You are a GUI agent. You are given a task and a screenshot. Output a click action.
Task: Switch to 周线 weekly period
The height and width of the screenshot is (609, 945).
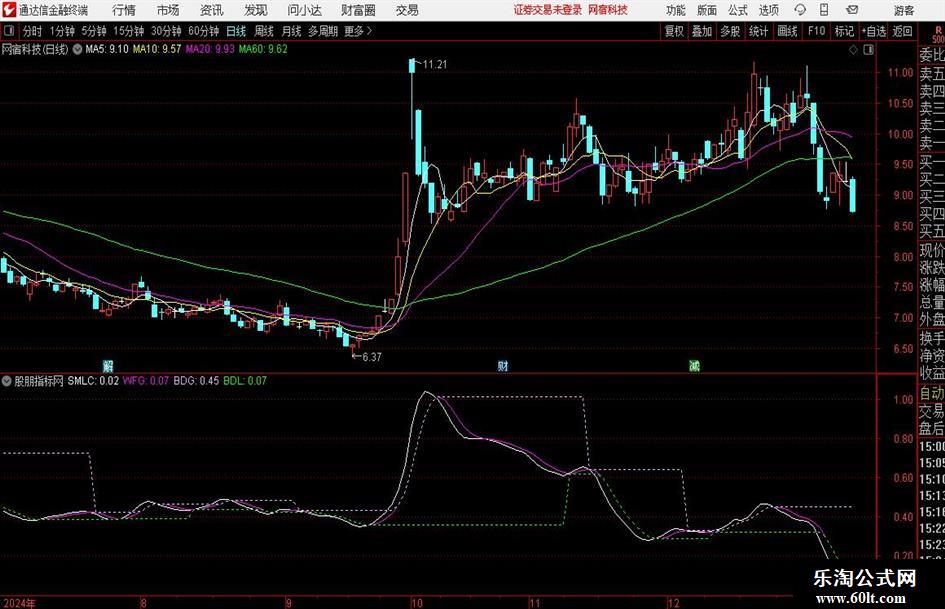tap(264, 31)
